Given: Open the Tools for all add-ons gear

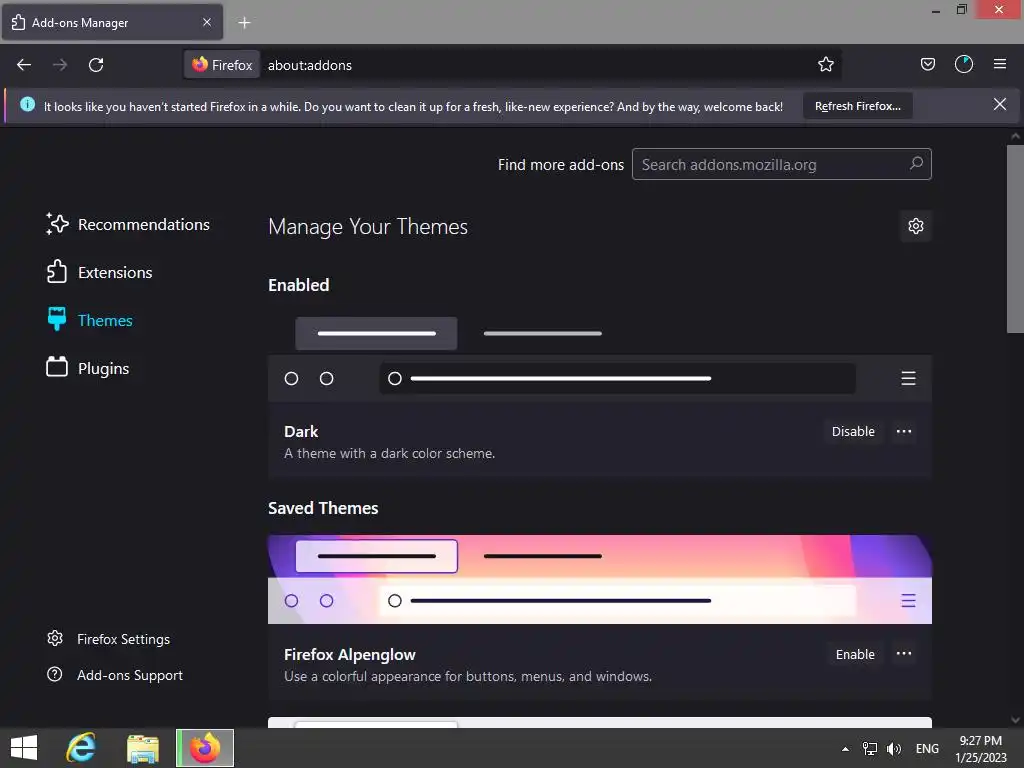Looking at the screenshot, I should pyautogui.click(x=916, y=226).
